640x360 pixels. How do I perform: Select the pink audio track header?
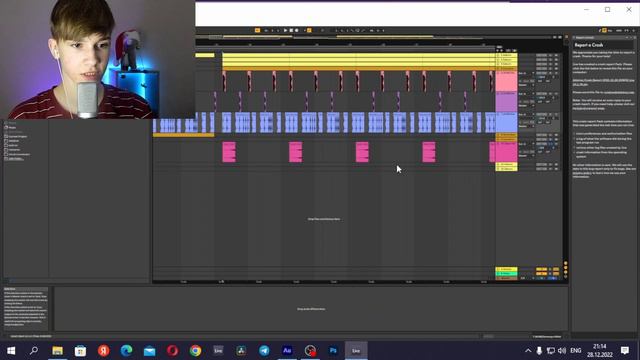point(506,81)
